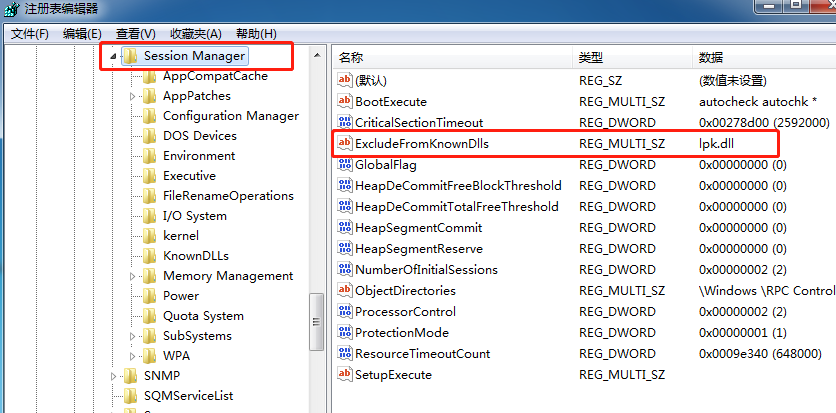This screenshot has width=836, height=413.
Task: Select the CriticalSectionTimeout value row
Action: [419, 123]
